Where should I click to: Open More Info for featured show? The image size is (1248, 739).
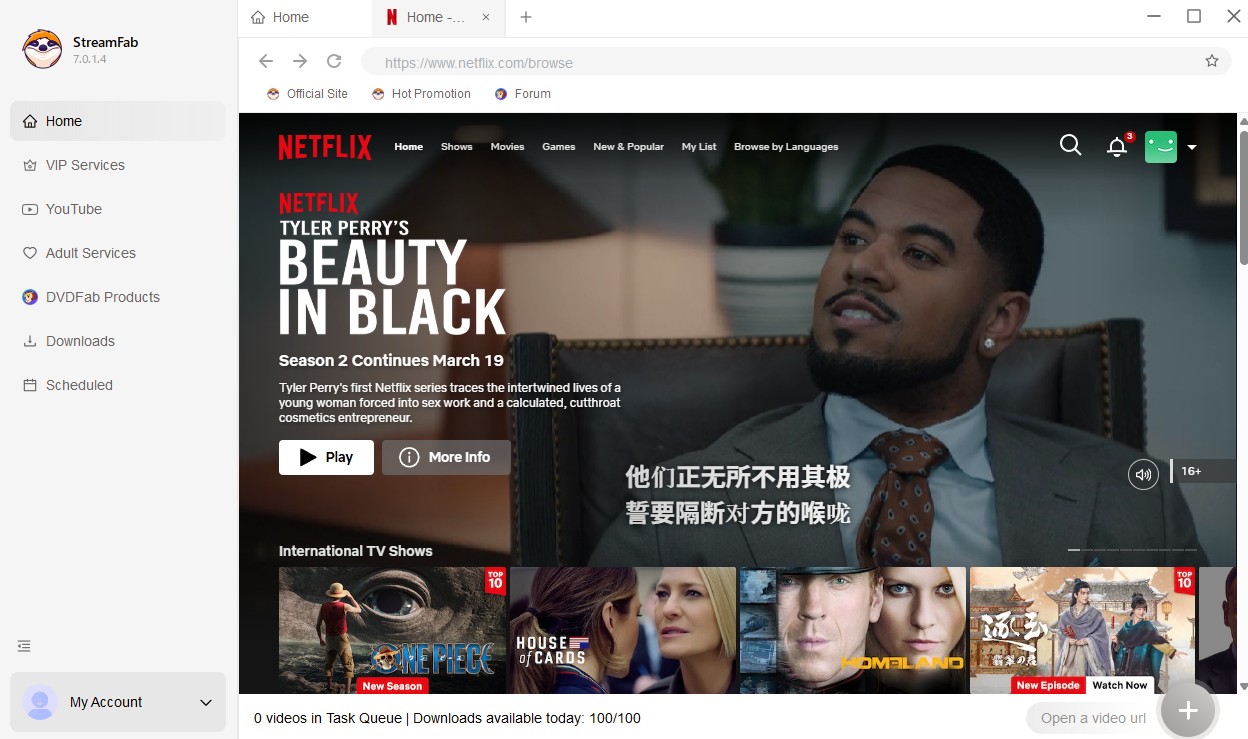[446, 457]
